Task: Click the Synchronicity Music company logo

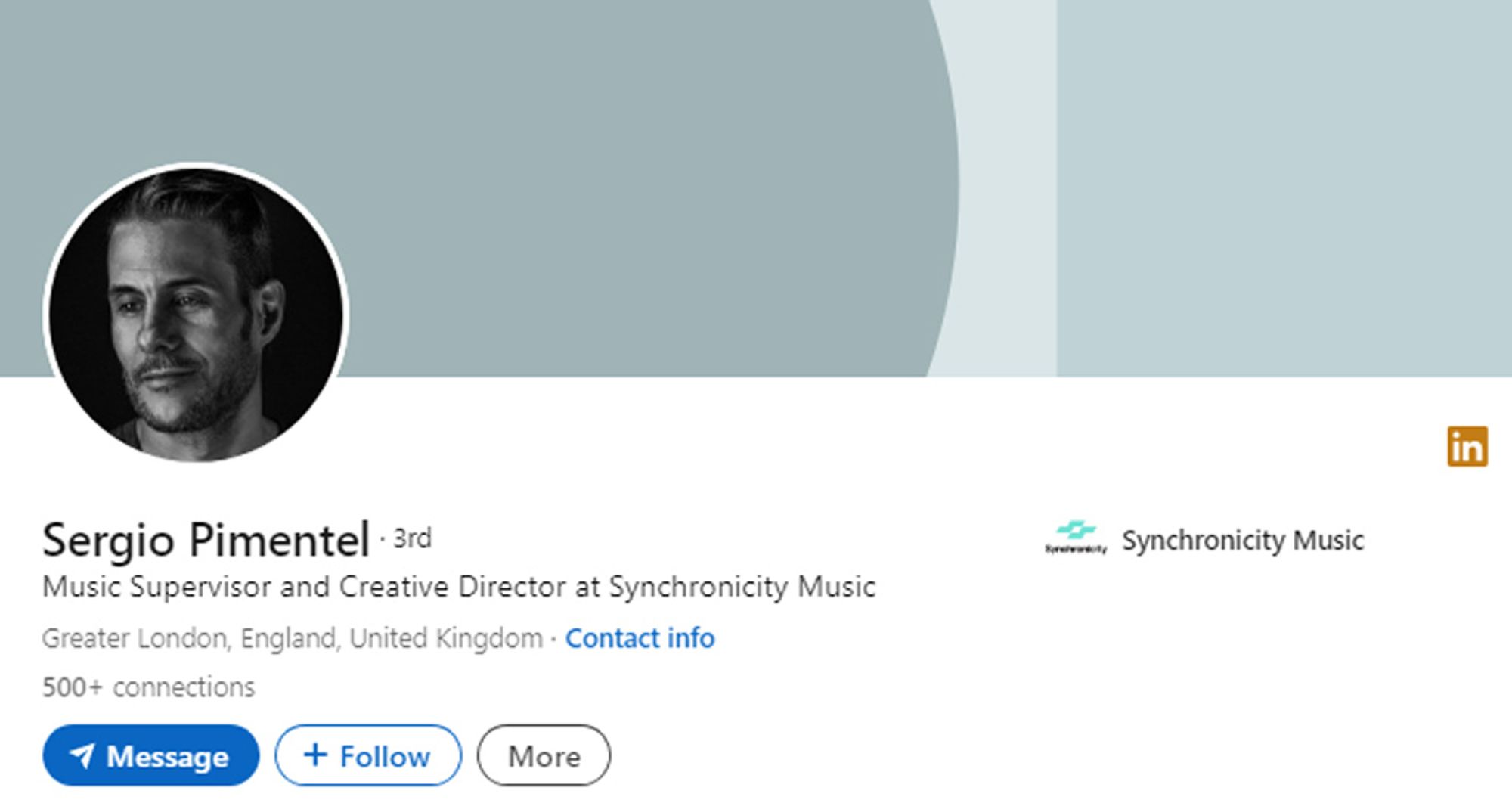Action: [x=1076, y=538]
